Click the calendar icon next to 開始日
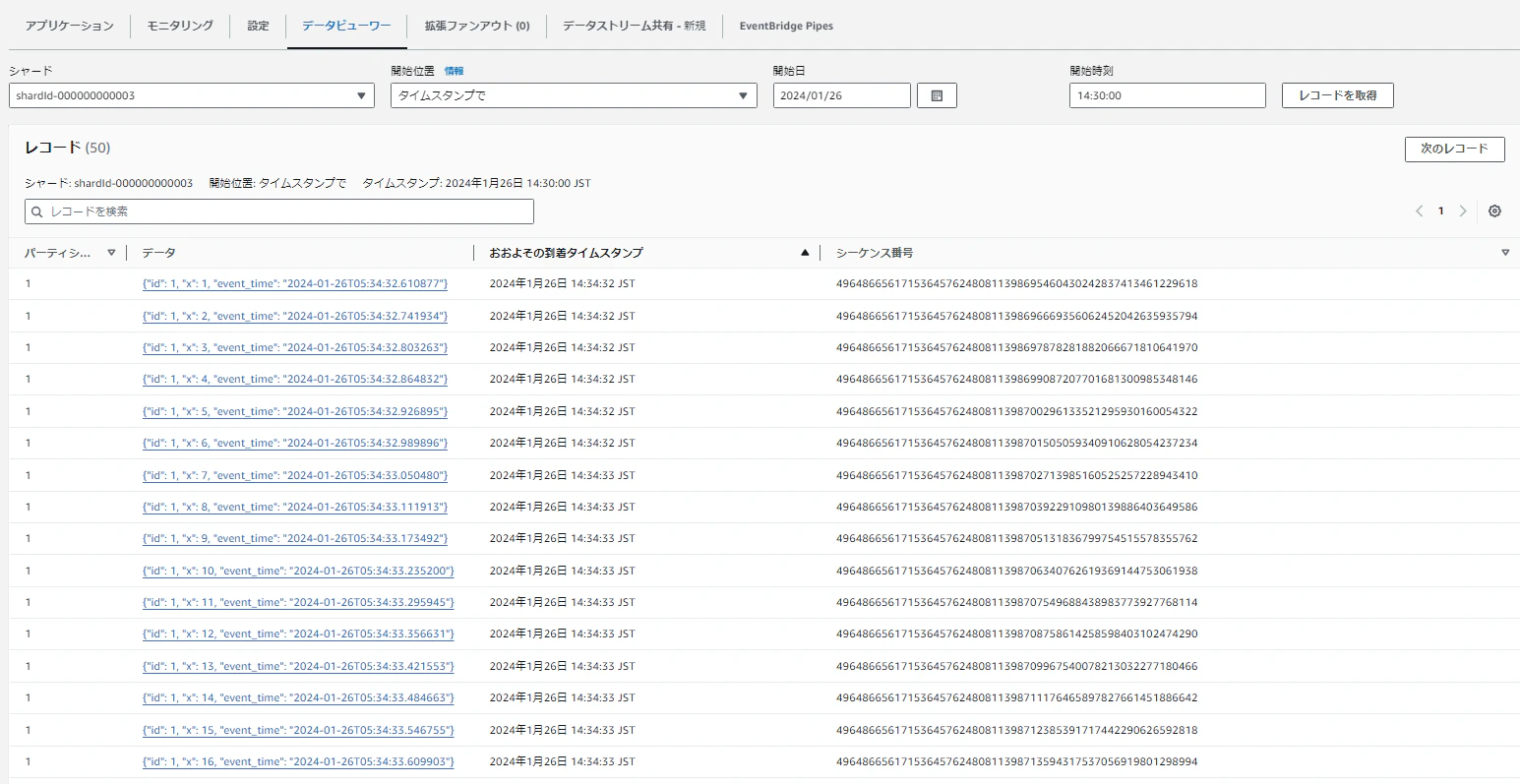This screenshot has height=784, width=1520. pyautogui.click(x=936, y=95)
